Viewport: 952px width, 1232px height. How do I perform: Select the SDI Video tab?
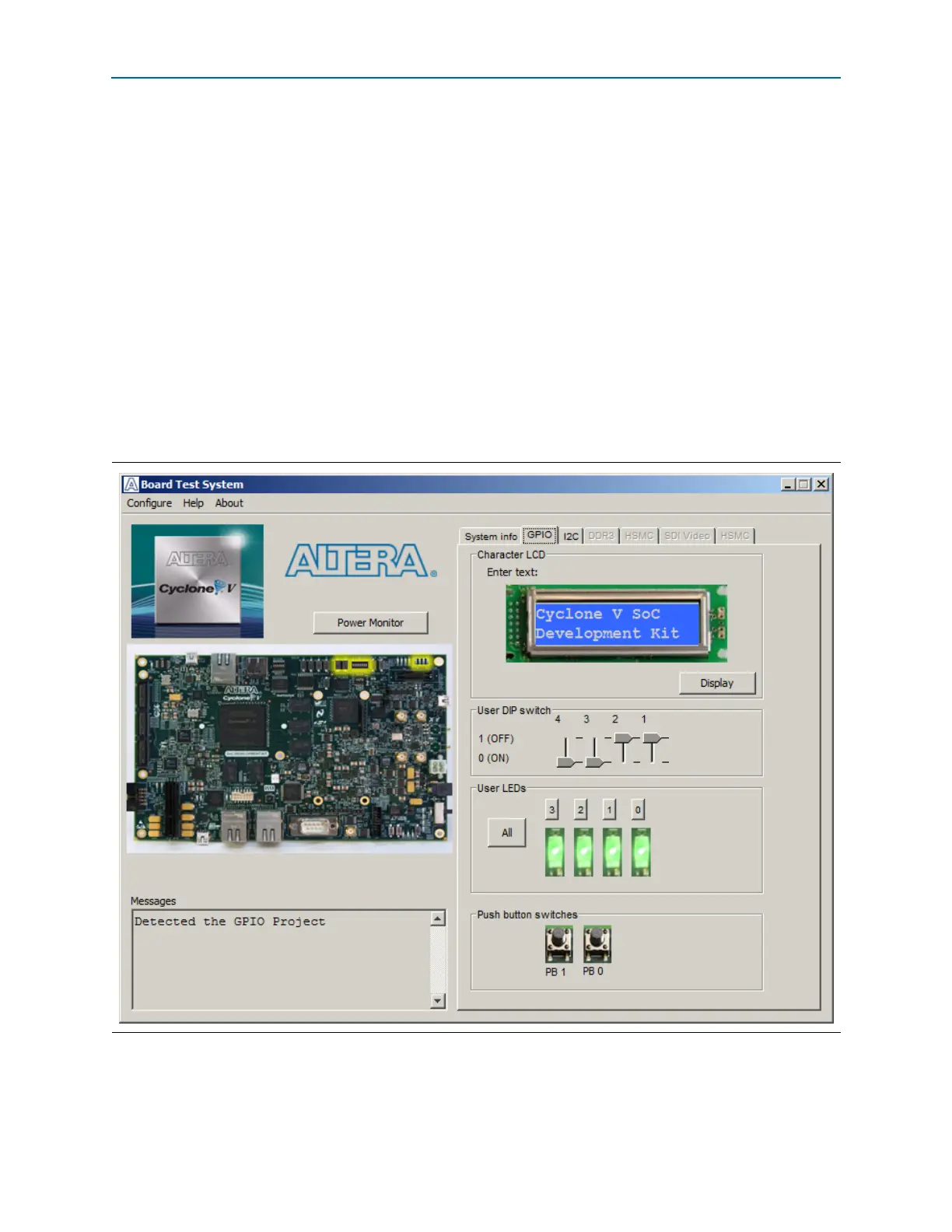point(687,536)
